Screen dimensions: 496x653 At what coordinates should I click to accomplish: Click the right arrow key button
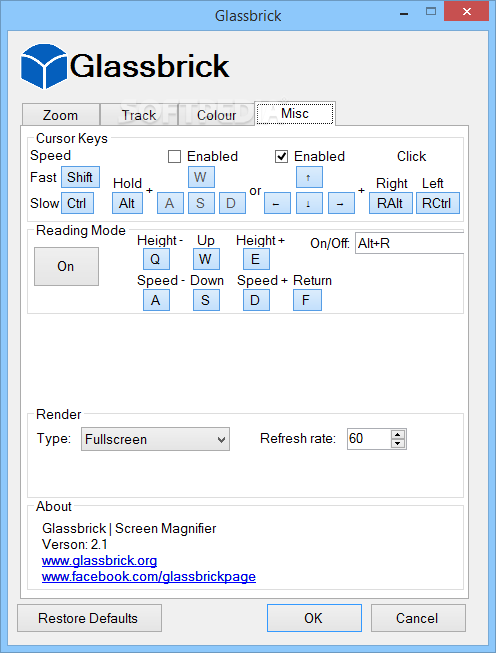[x=341, y=203]
